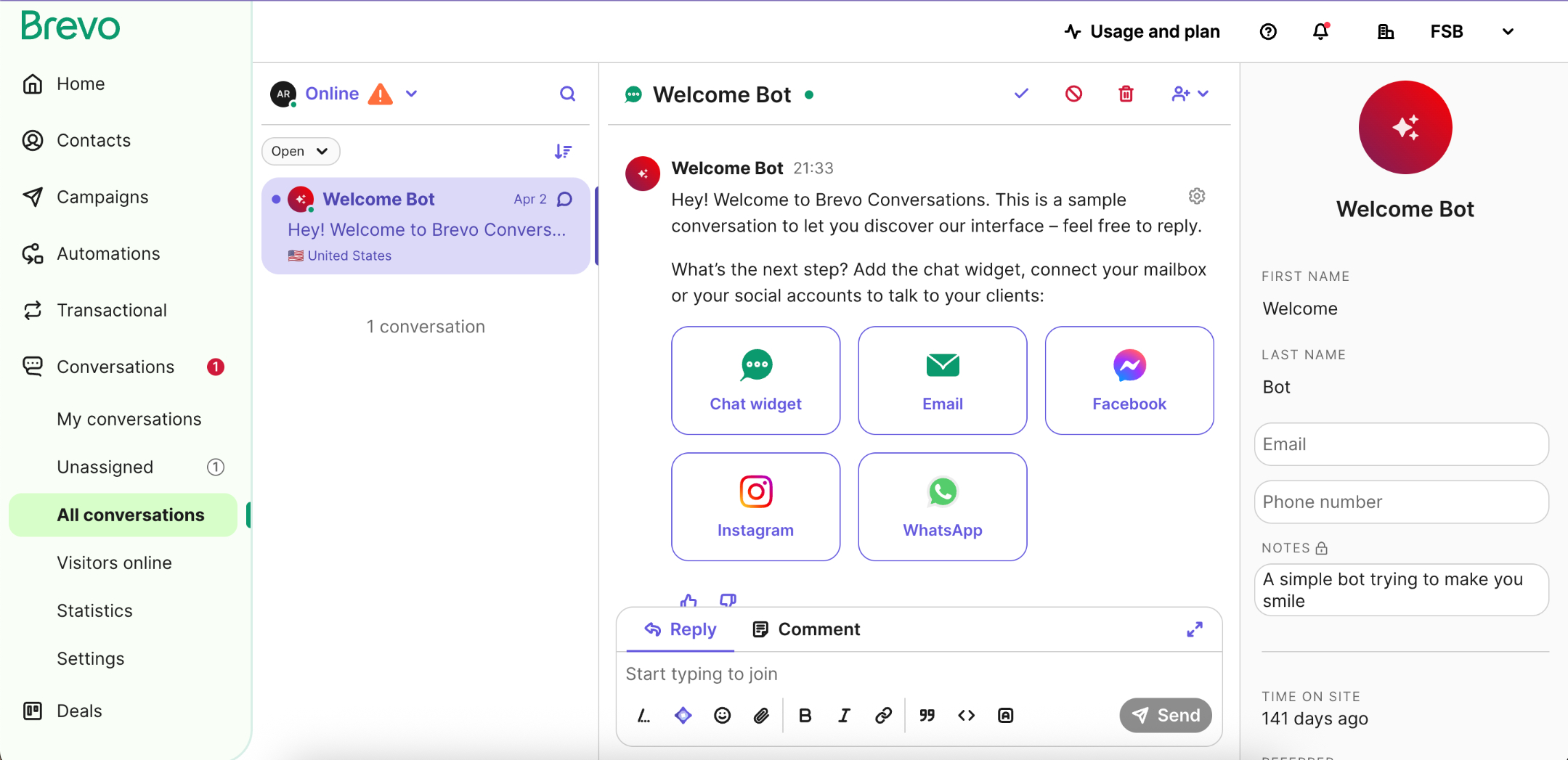Viewport: 1568px width, 760px height.
Task: Apply bold formatting
Action: click(805, 716)
